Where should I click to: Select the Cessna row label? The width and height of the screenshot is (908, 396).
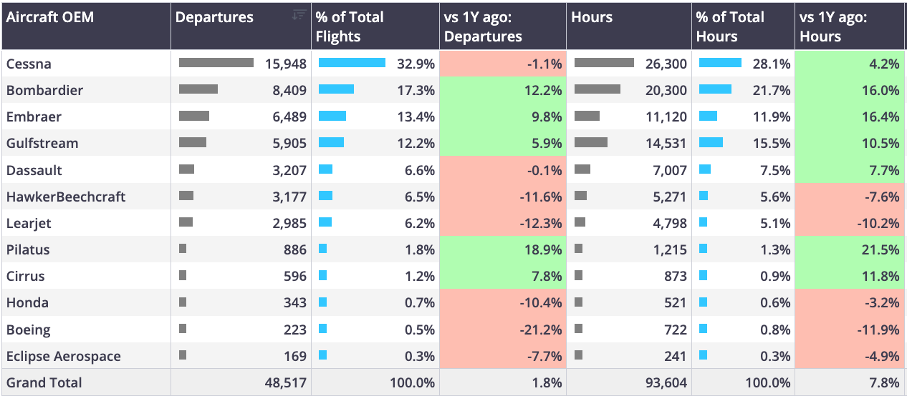pyautogui.click(x=29, y=64)
